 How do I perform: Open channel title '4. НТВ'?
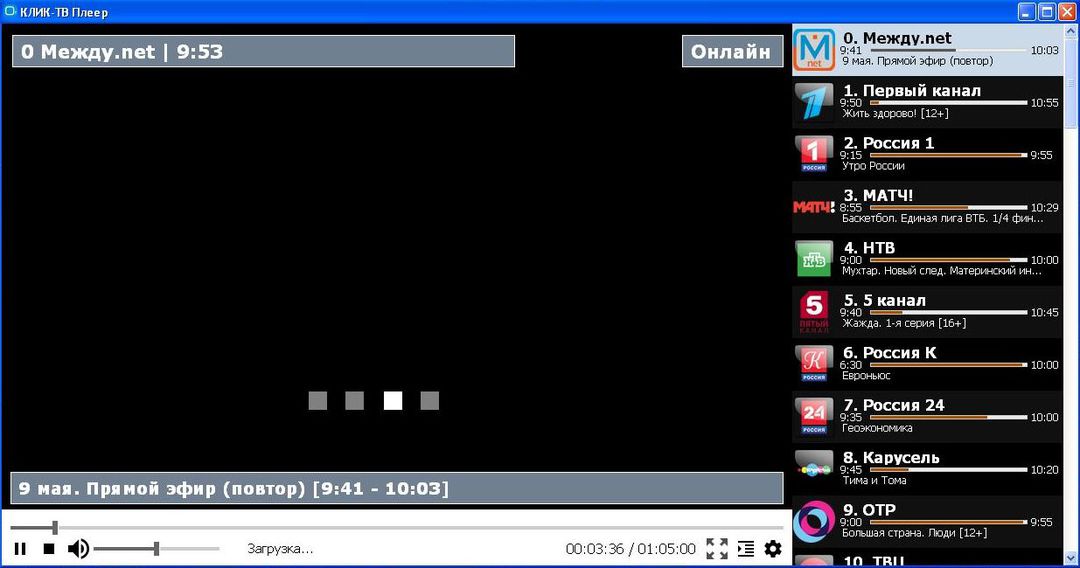click(x=869, y=248)
